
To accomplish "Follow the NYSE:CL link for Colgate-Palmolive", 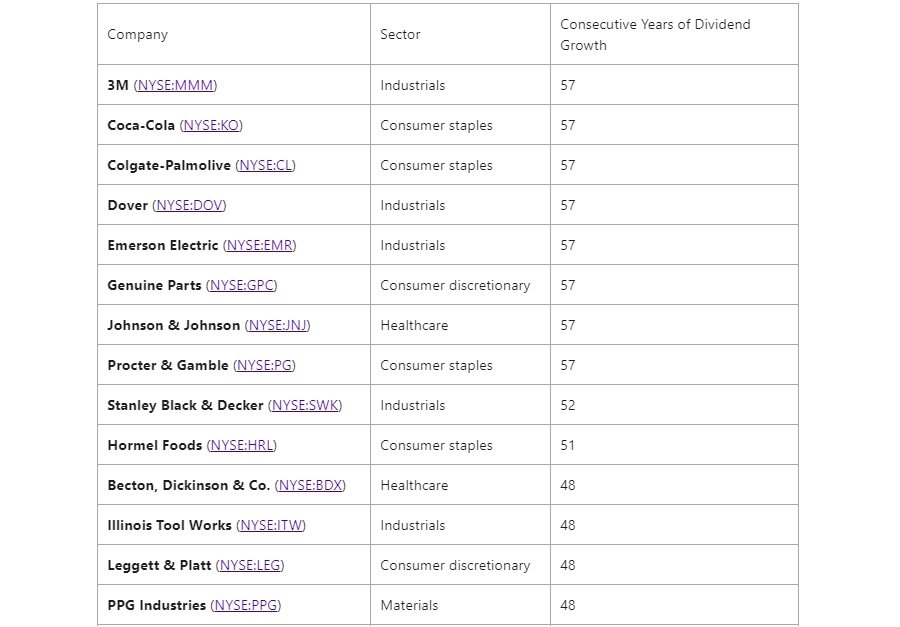I will [x=266, y=165].
